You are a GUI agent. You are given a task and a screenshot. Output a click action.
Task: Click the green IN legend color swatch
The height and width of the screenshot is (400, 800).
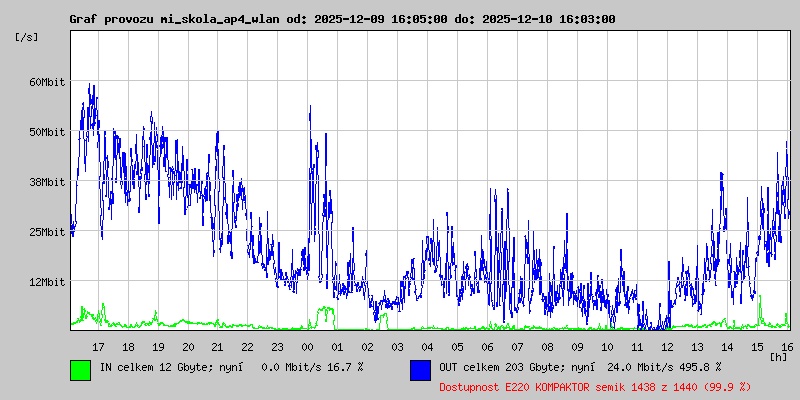[x=81, y=370]
